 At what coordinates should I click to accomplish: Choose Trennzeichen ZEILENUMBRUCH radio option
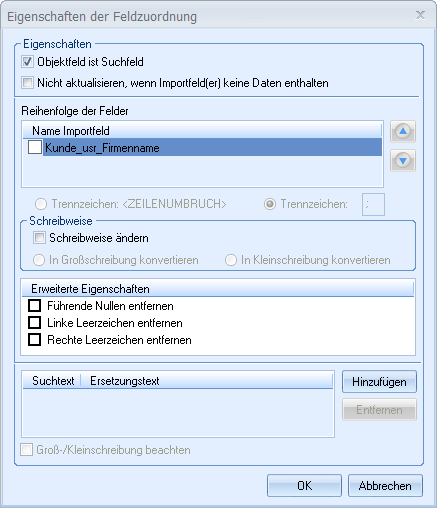point(41,204)
